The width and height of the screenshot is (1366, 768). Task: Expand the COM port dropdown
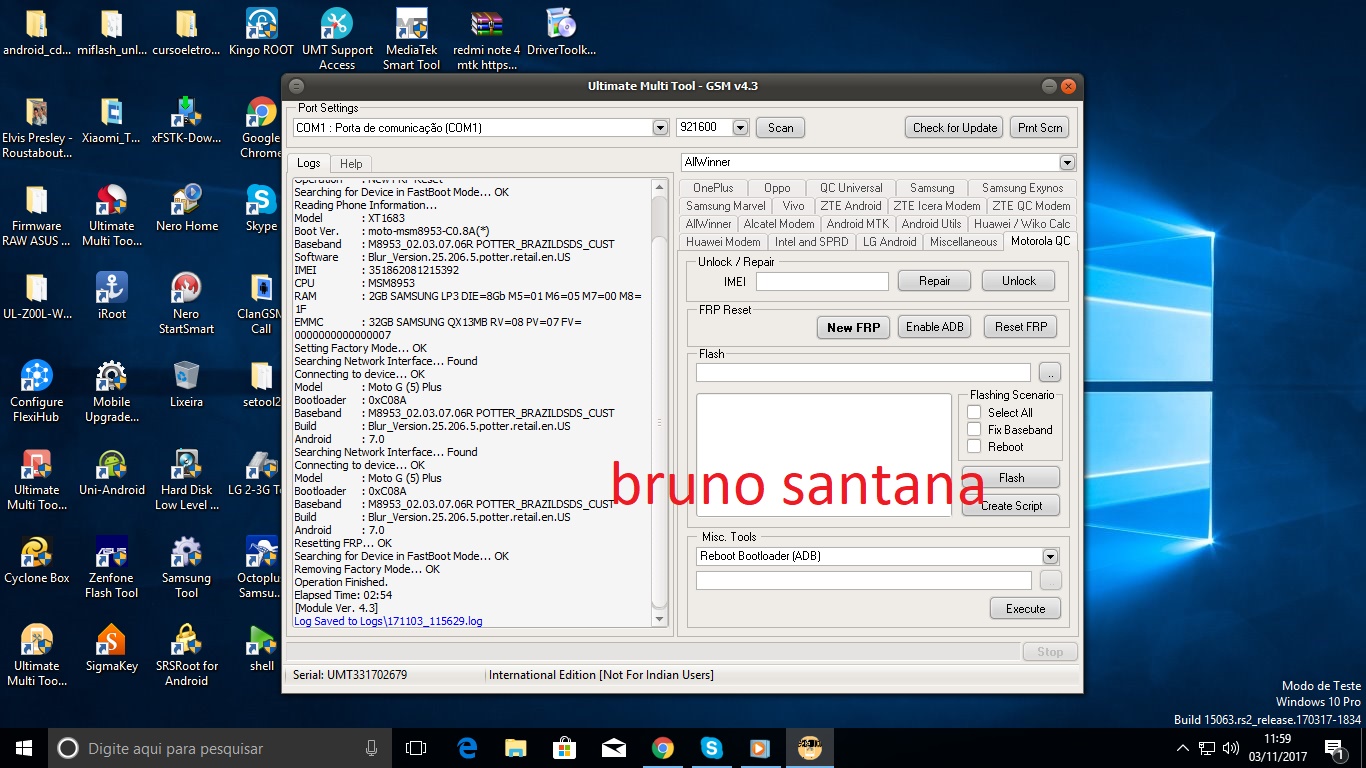660,128
